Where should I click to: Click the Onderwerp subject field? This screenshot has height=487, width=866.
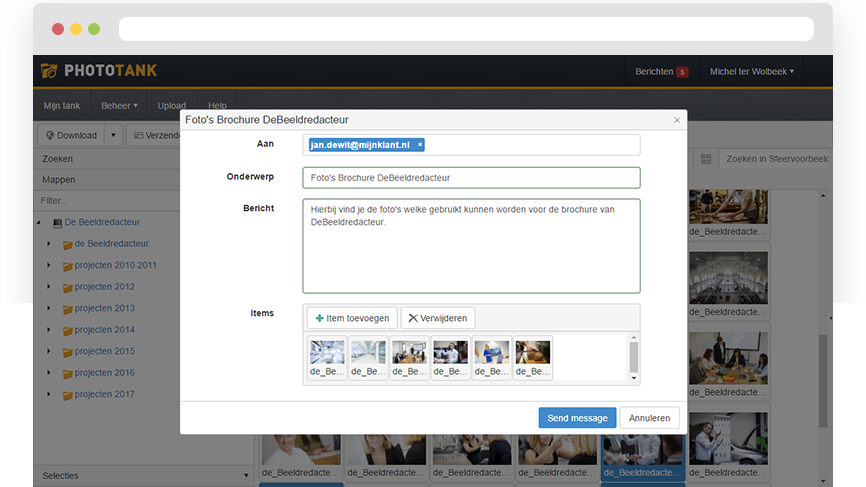click(x=471, y=178)
